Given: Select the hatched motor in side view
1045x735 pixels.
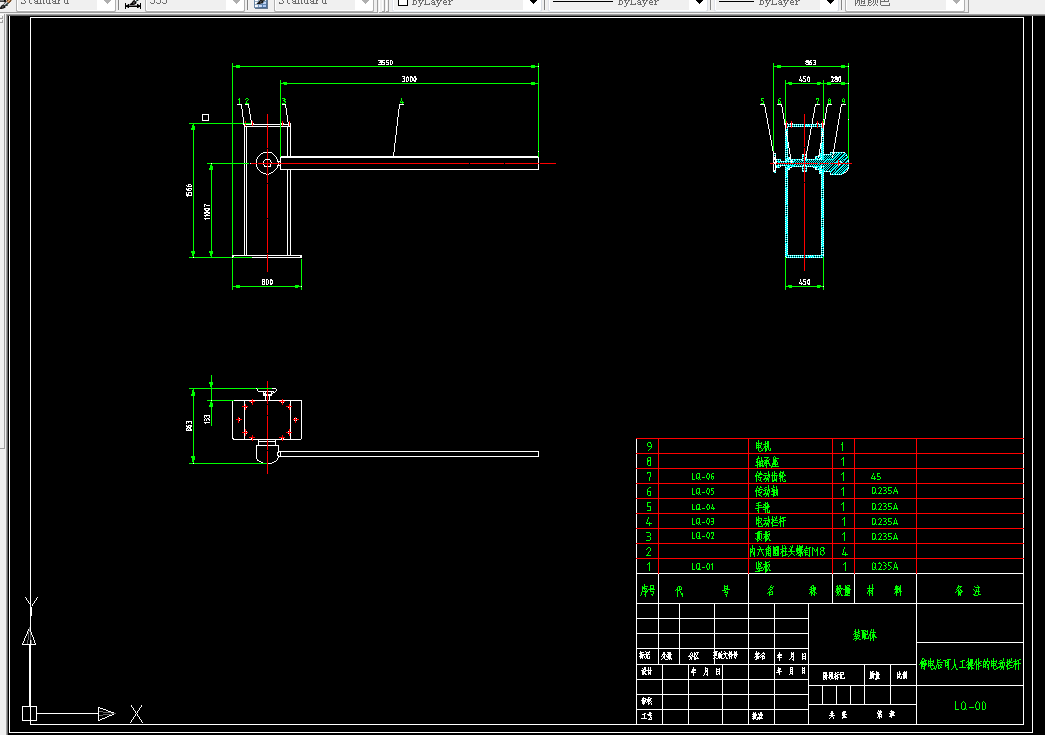Looking at the screenshot, I should (x=835, y=163).
